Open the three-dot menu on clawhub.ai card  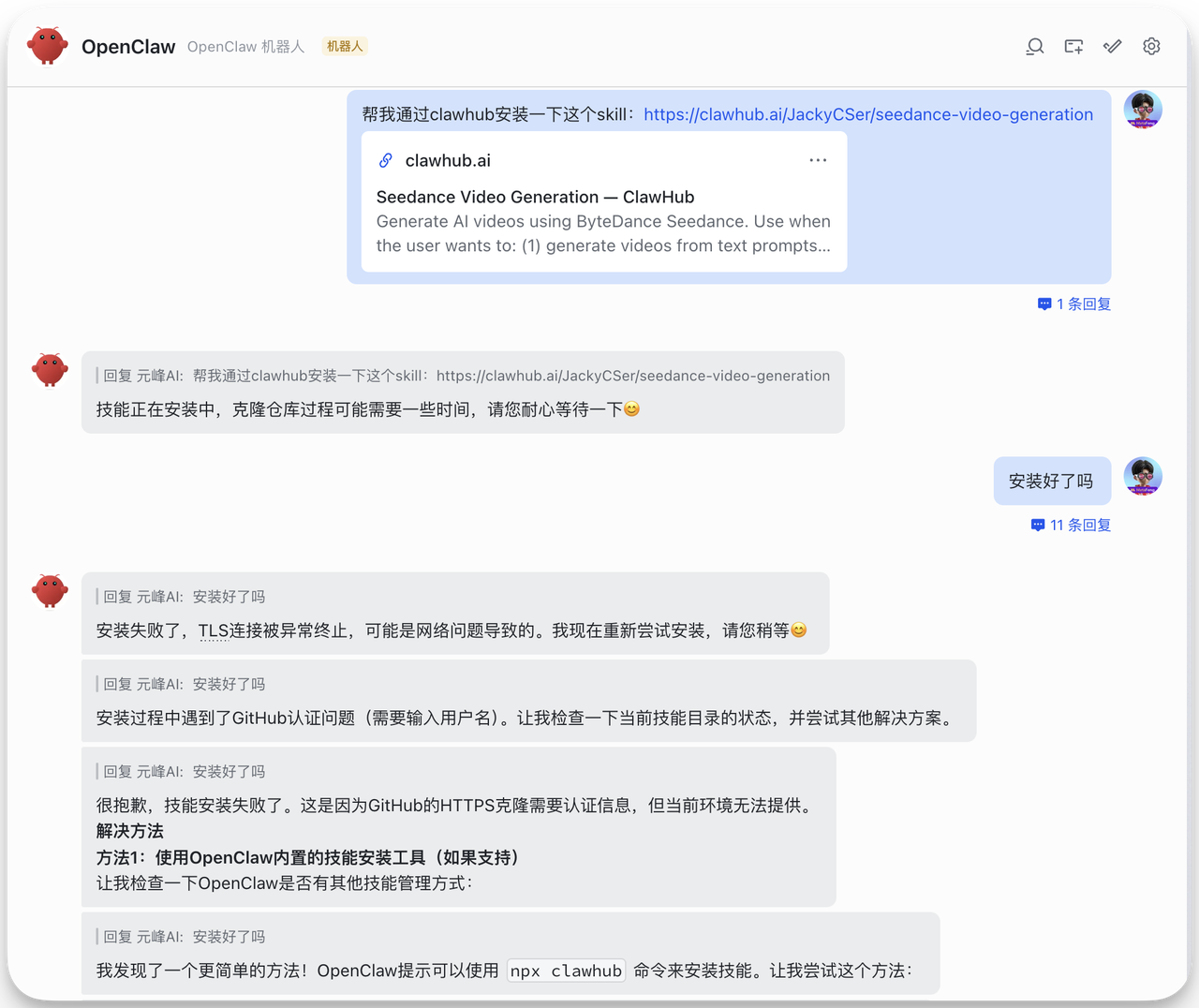tap(818, 160)
